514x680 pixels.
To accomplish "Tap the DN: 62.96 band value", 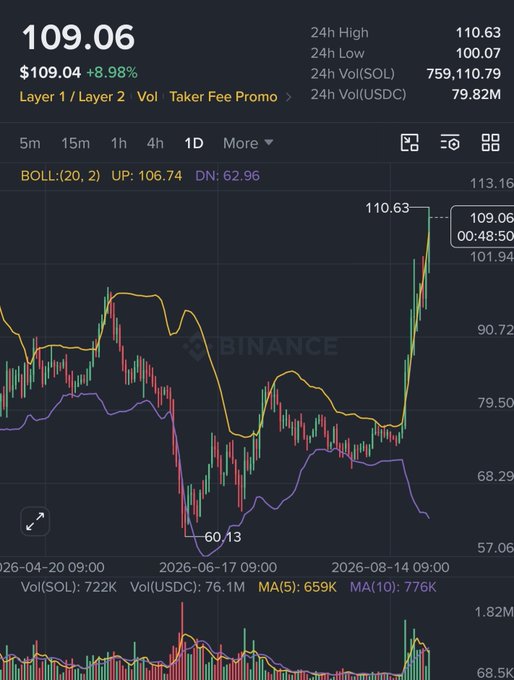I will (228, 176).
